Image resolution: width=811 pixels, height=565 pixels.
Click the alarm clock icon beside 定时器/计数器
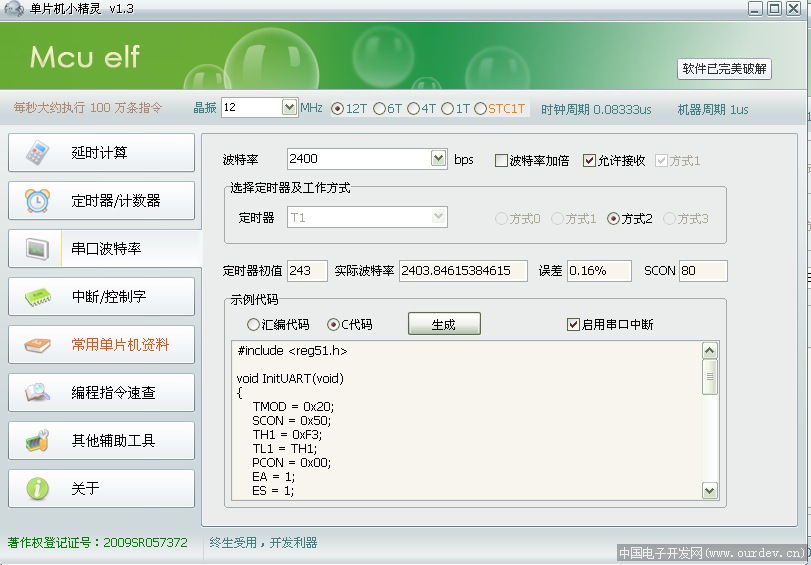click(37, 200)
